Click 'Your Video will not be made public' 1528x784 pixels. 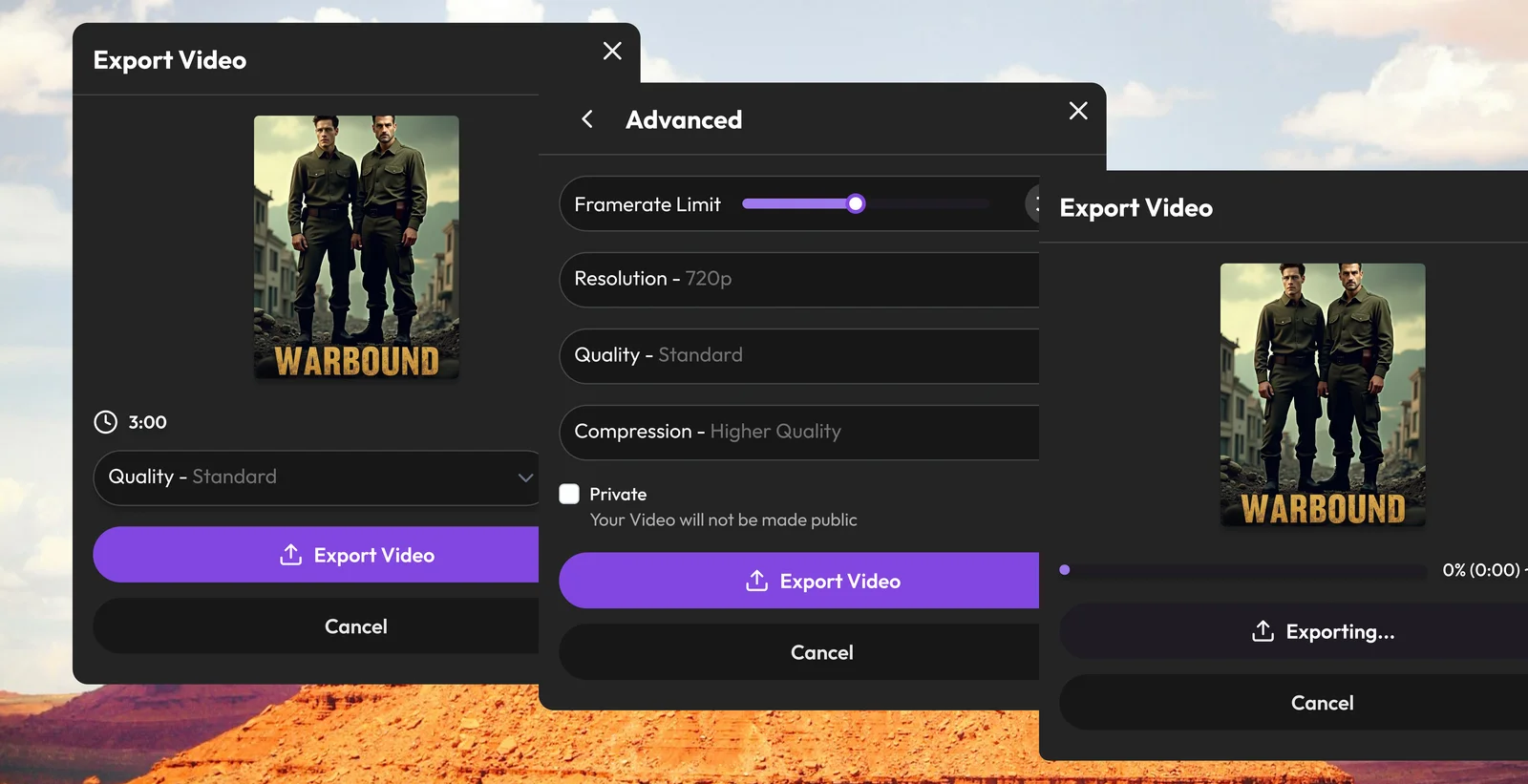pos(724,520)
